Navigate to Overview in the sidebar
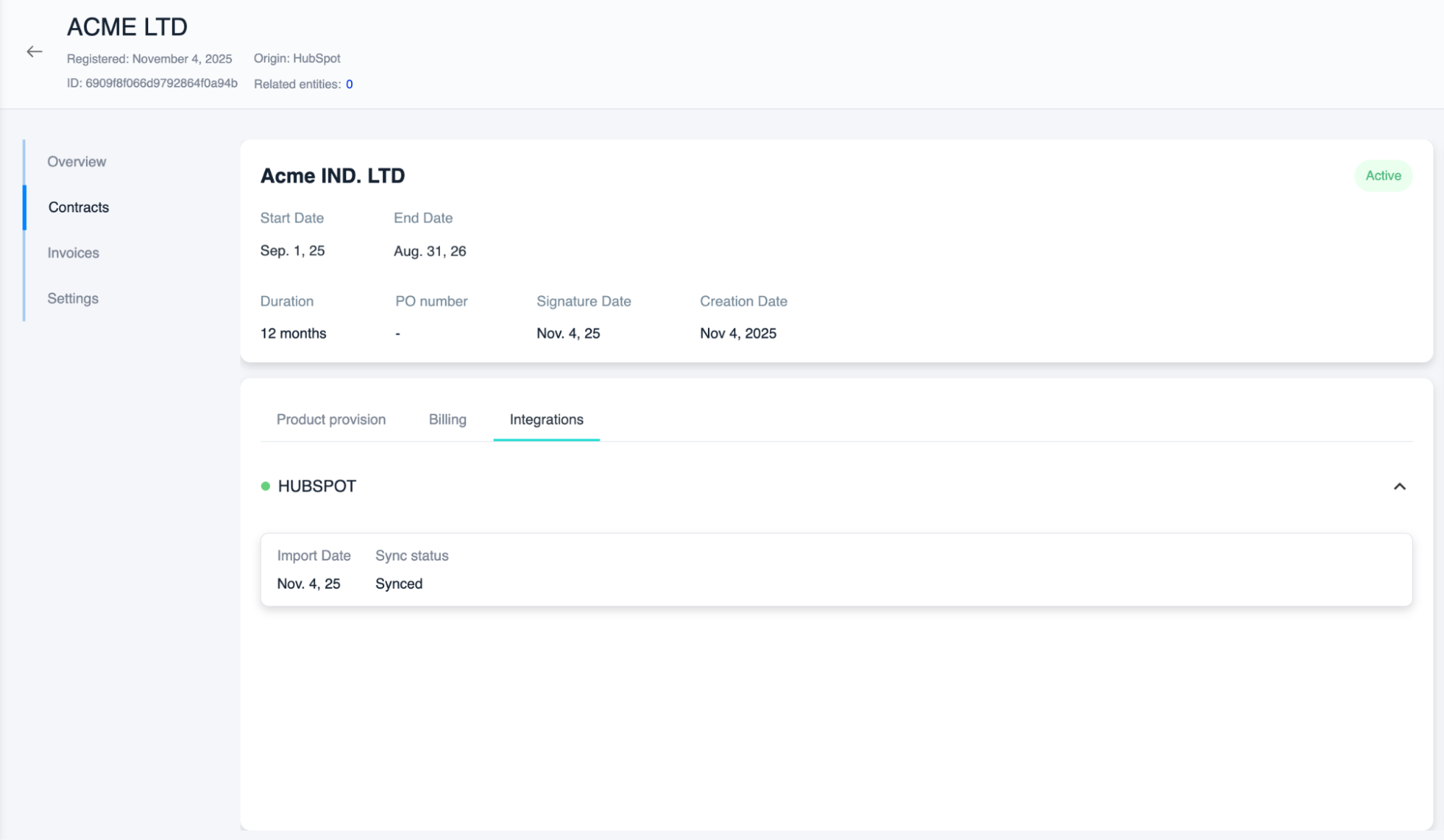Image resolution: width=1444 pixels, height=840 pixels. (76, 161)
